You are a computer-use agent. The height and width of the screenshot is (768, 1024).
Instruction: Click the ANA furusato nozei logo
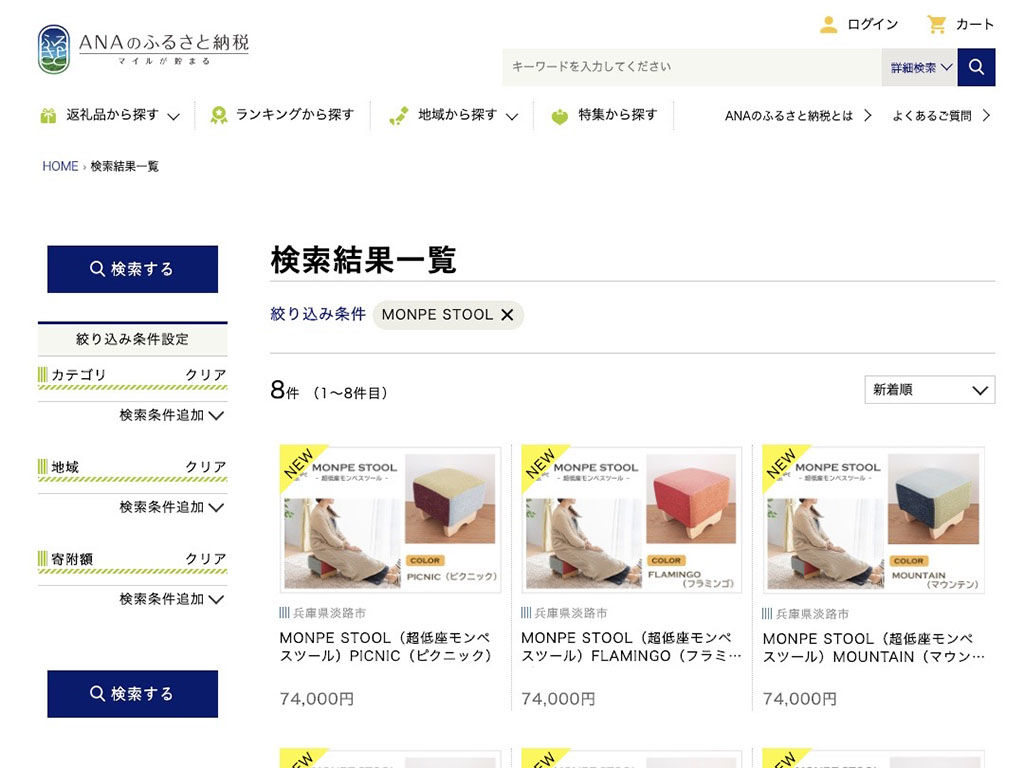[143, 49]
